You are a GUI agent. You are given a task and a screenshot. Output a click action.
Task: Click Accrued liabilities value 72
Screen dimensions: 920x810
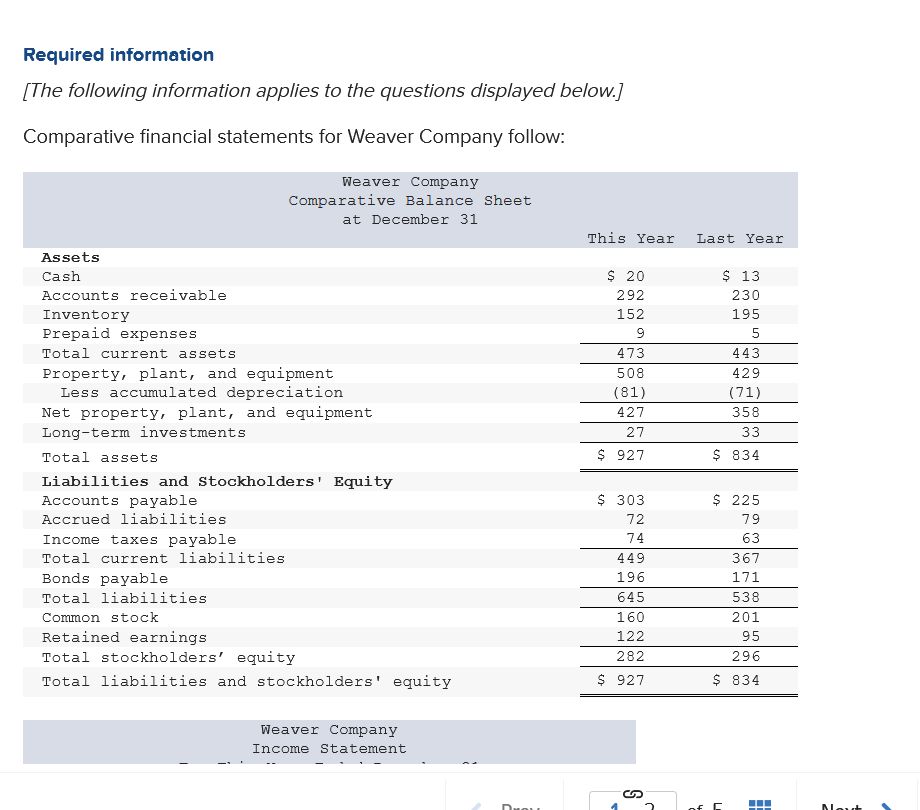(635, 520)
